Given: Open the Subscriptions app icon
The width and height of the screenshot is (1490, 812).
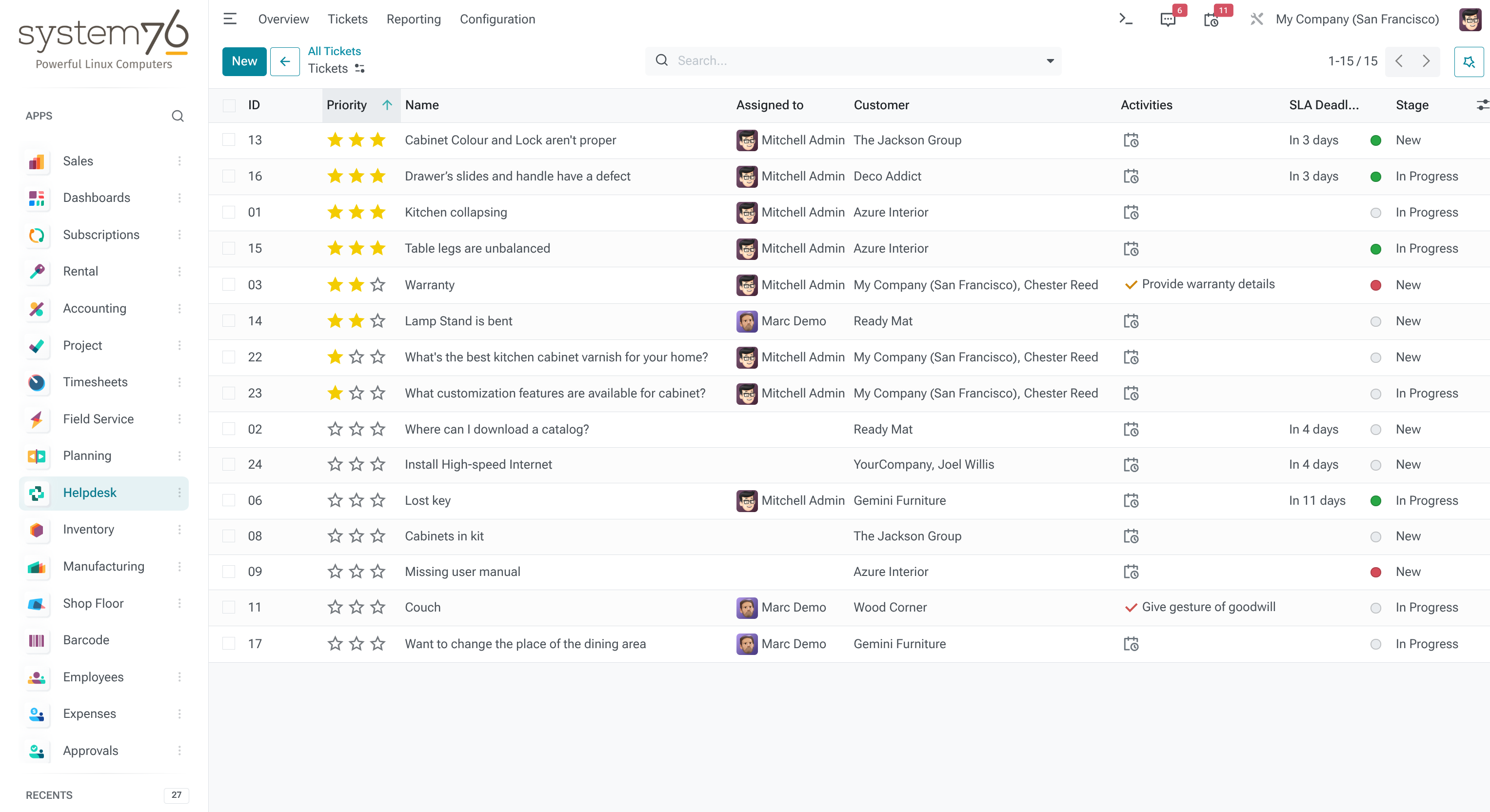Looking at the screenshot, I should tap(37, 235).
